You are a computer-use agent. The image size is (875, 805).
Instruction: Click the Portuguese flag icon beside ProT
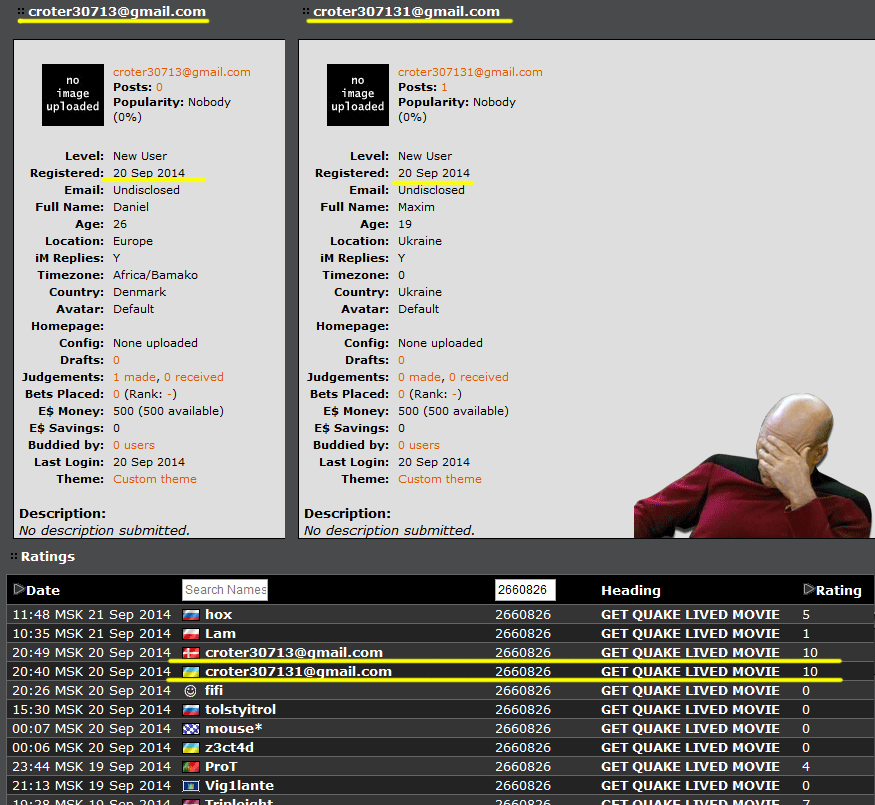click(x=190, y=767)
